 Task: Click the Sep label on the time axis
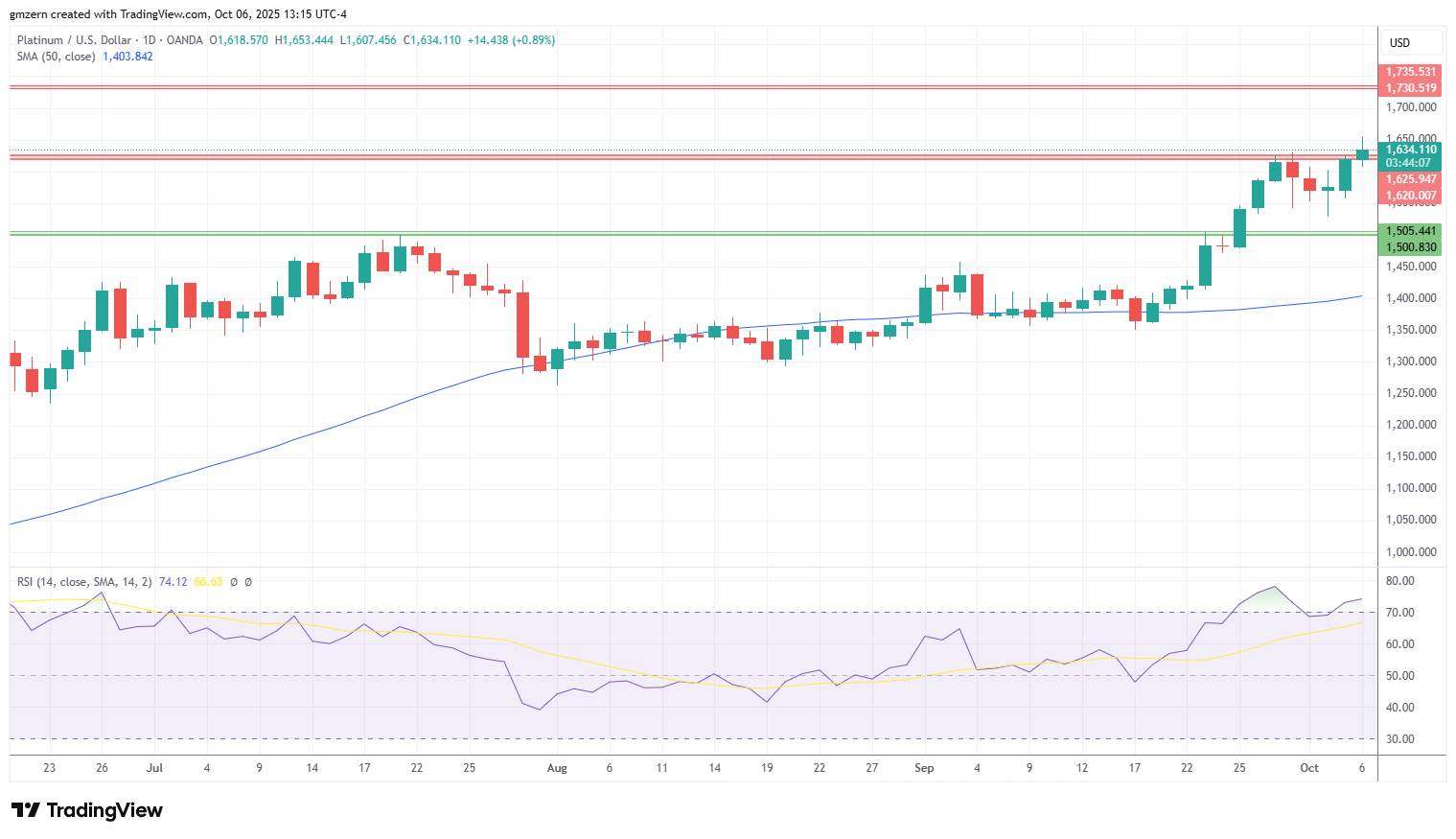tap(924, 768)
